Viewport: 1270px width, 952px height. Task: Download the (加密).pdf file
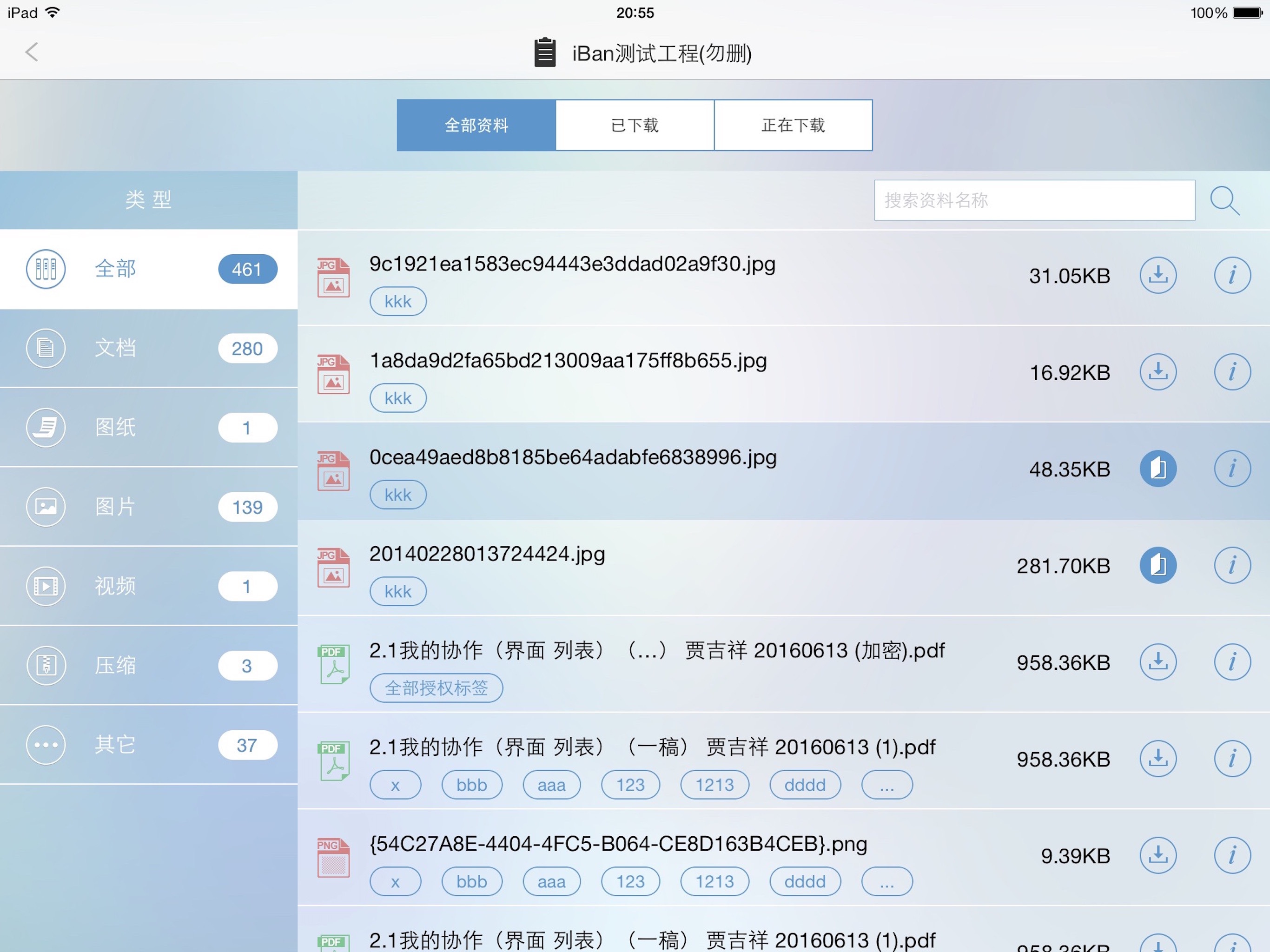pyautogui.click(x=1158, y=662)
